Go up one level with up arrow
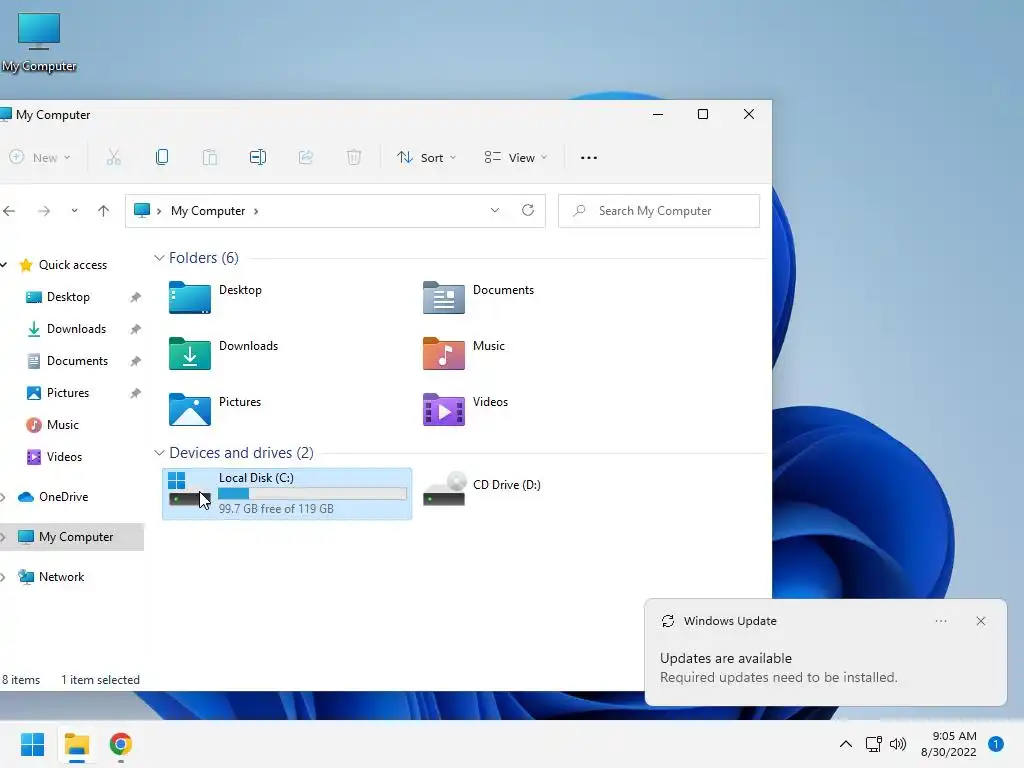1024x768 pixels. (x=103, y=211)
